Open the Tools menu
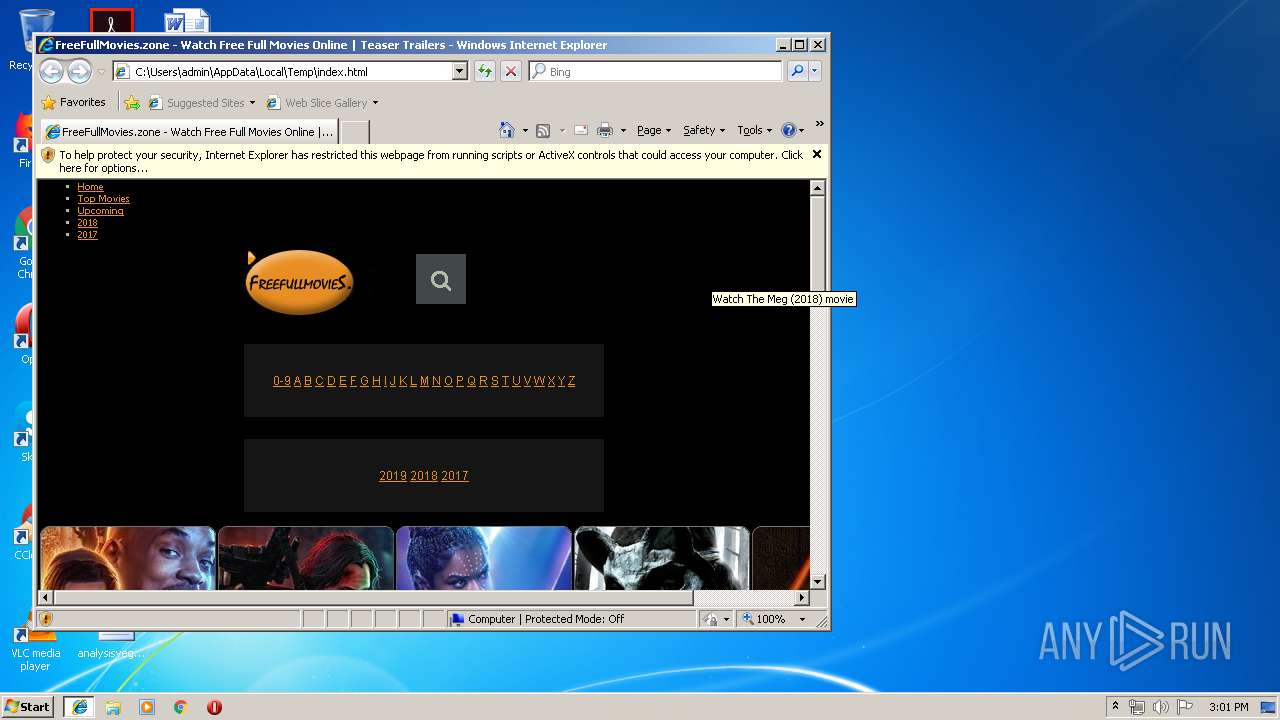This screenshot has height=720, width=1280. [755, 130]
